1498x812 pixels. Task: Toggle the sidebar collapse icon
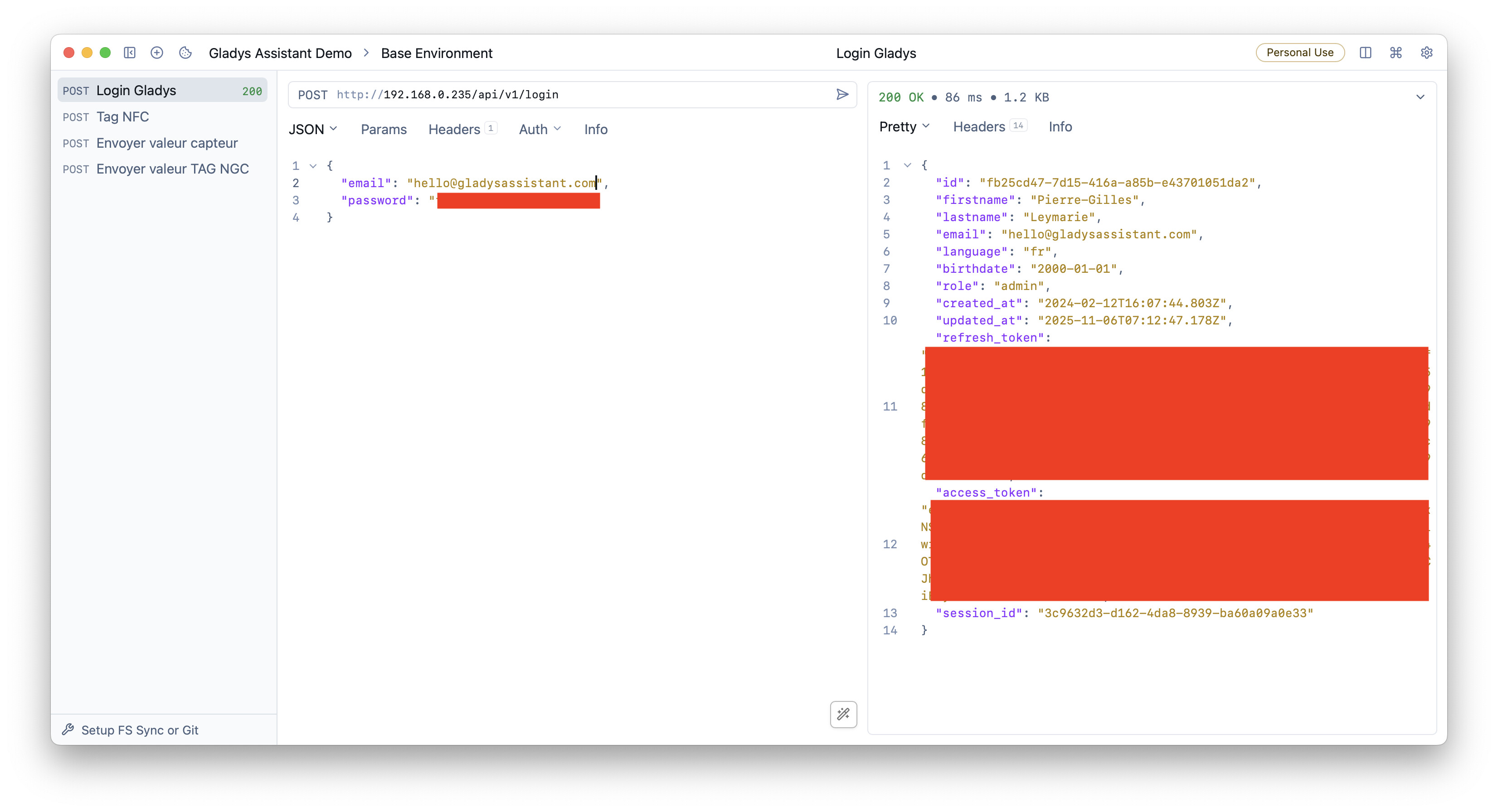[130, 53]
